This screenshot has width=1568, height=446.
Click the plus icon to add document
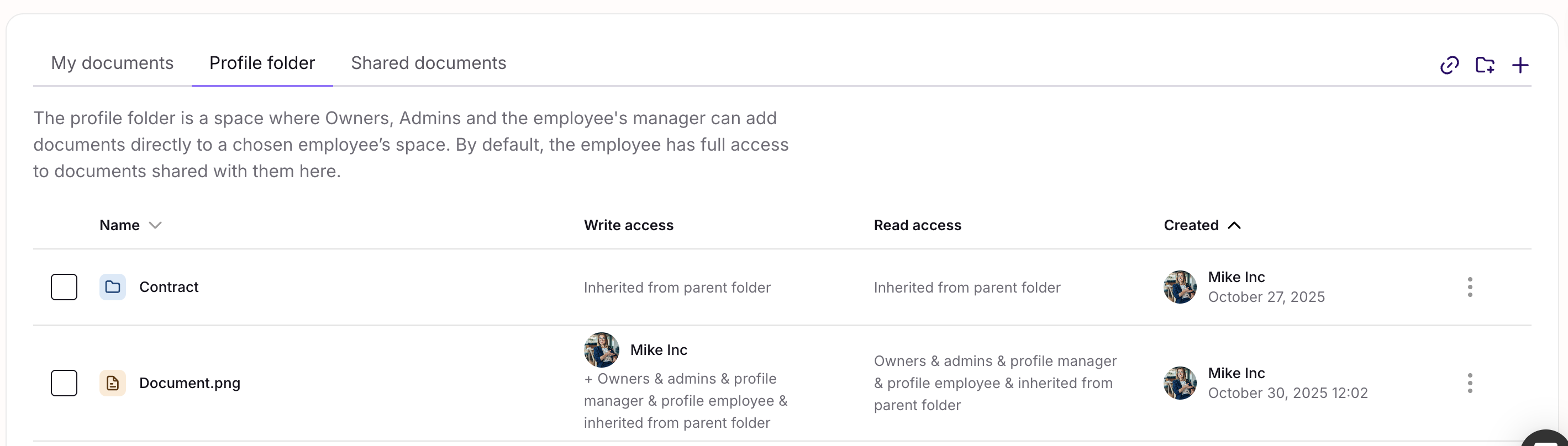click(x=1520, y=65)
